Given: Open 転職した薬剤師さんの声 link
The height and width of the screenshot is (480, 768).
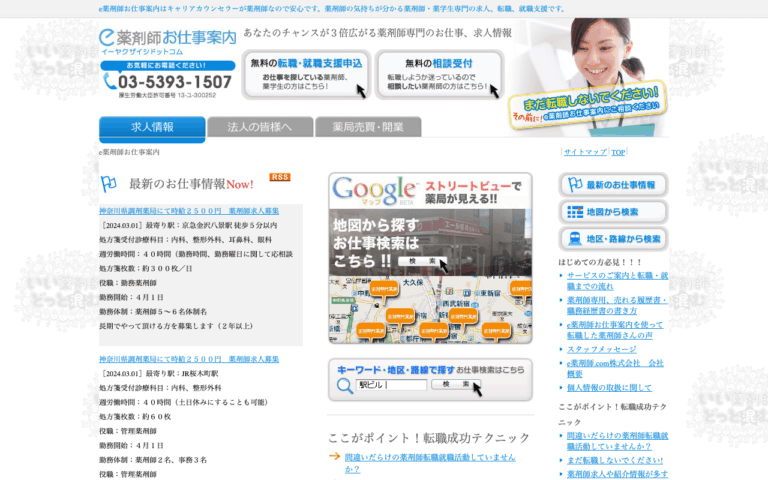Looking at the screenshot, I should click(615, 330).
